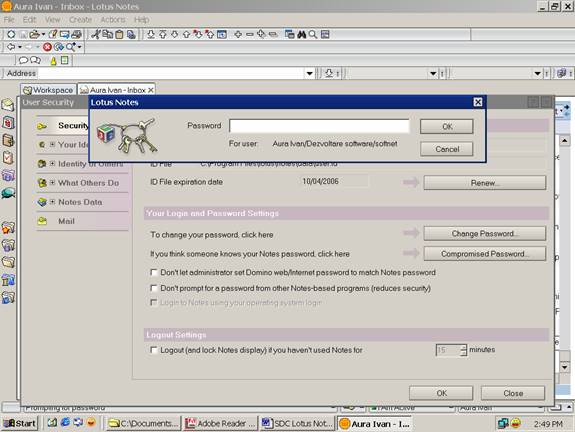Enable Logout and lock Notes display checkbox
The height and width of the screenshot is (432, 575).
(x=154, y=350)
